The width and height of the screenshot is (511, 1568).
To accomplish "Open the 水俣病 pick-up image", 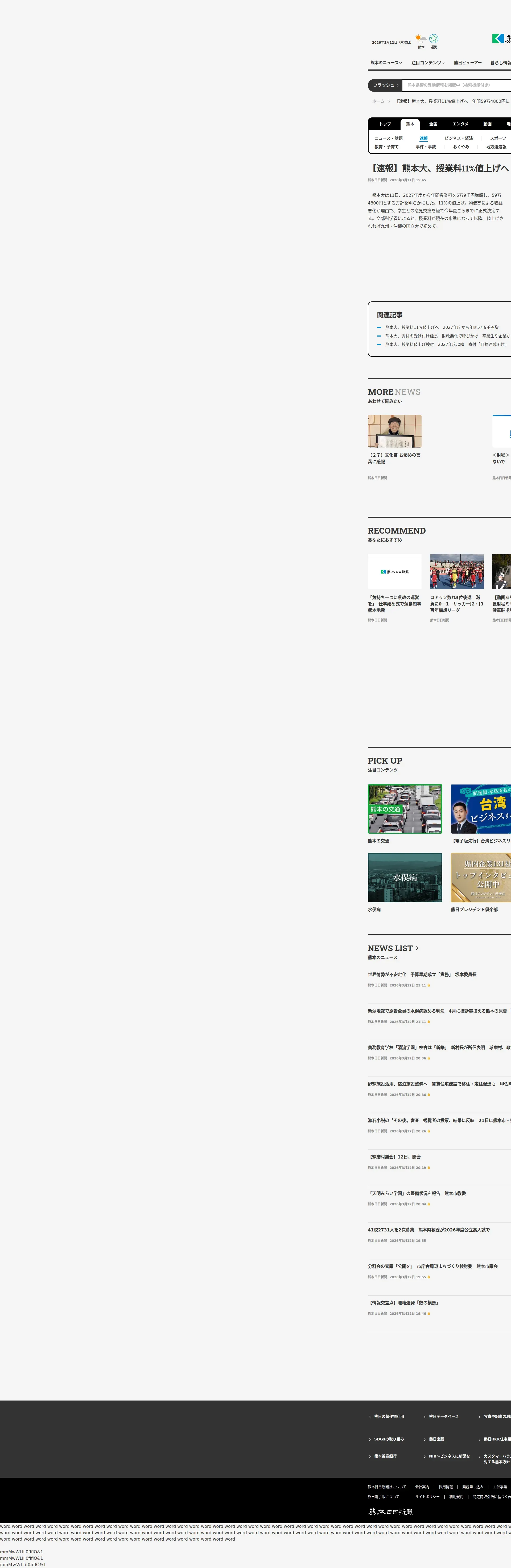I will tap(405, 878).
